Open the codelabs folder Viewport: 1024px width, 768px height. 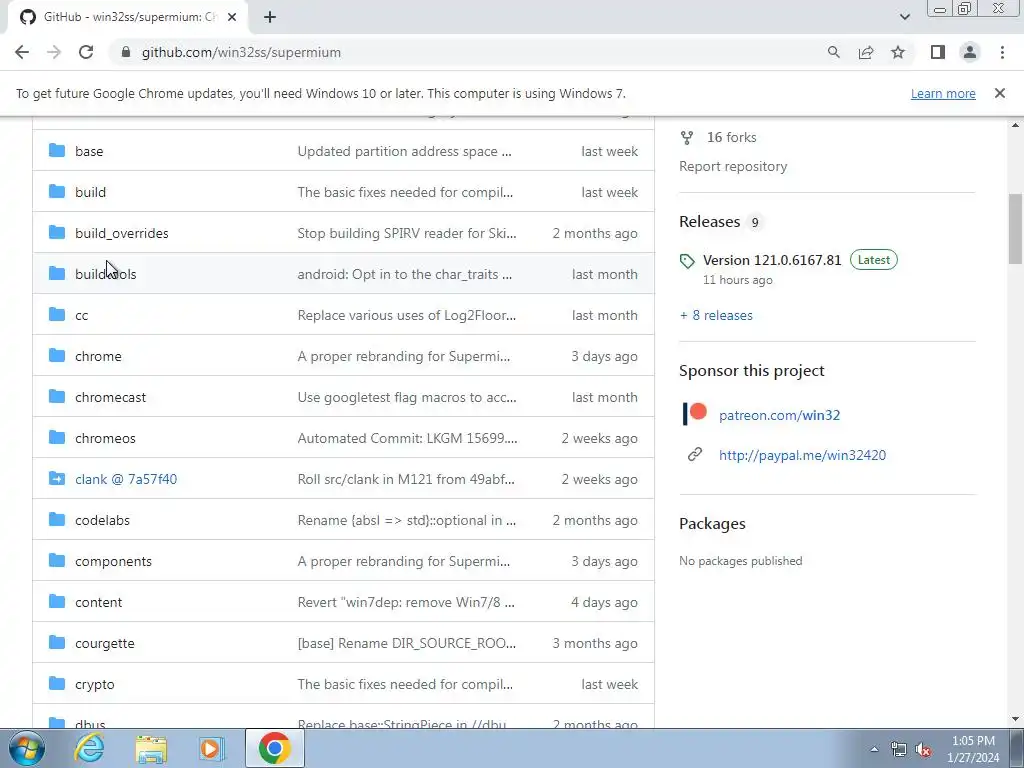click(102, 520)
